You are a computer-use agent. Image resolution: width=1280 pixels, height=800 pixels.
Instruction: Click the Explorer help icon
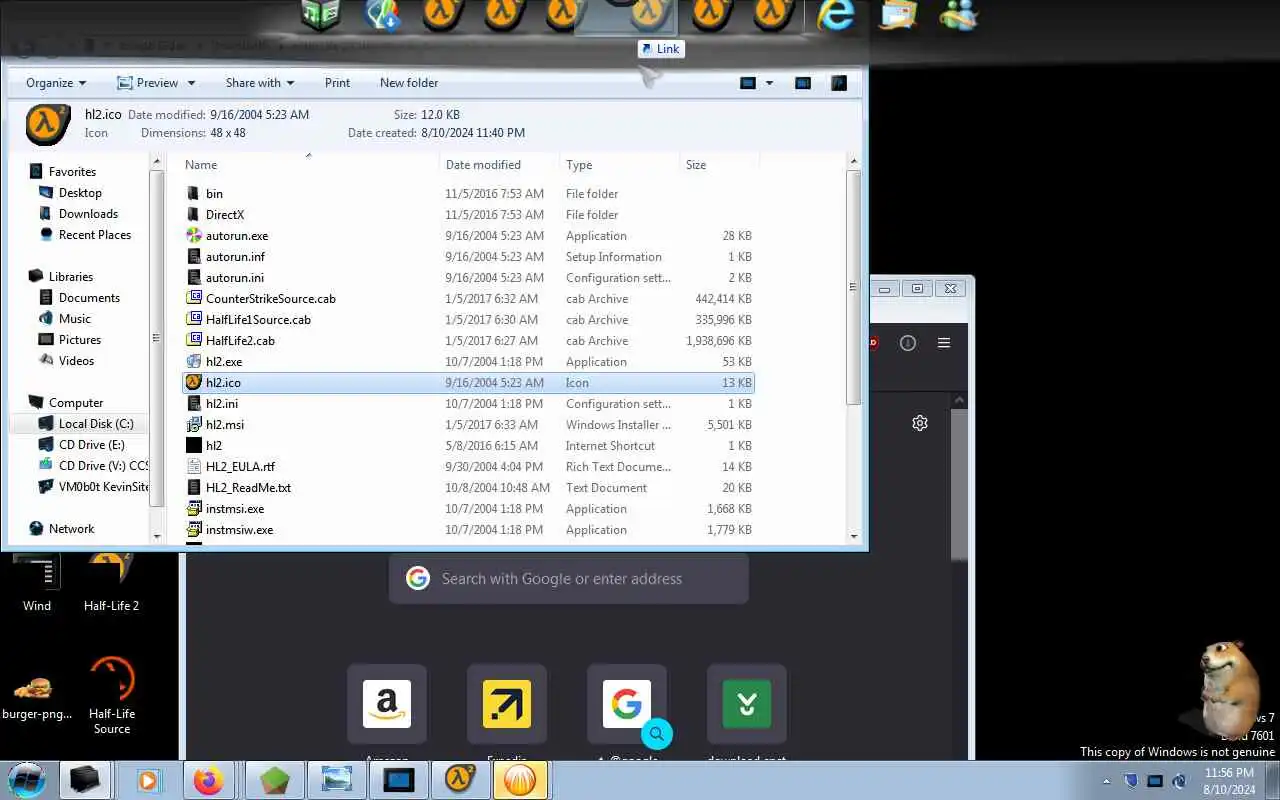[838, 83]
